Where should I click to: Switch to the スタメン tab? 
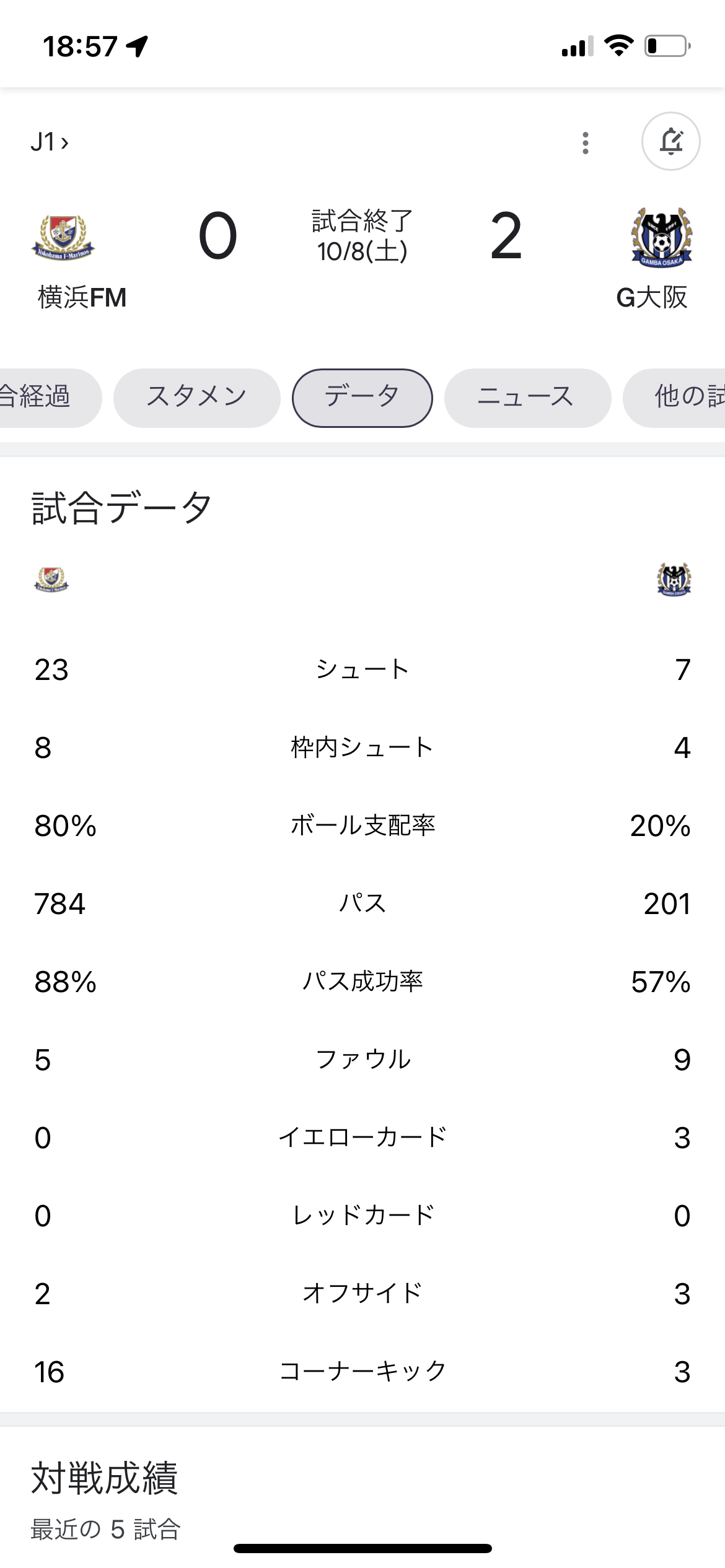click(x=196, y=398)
